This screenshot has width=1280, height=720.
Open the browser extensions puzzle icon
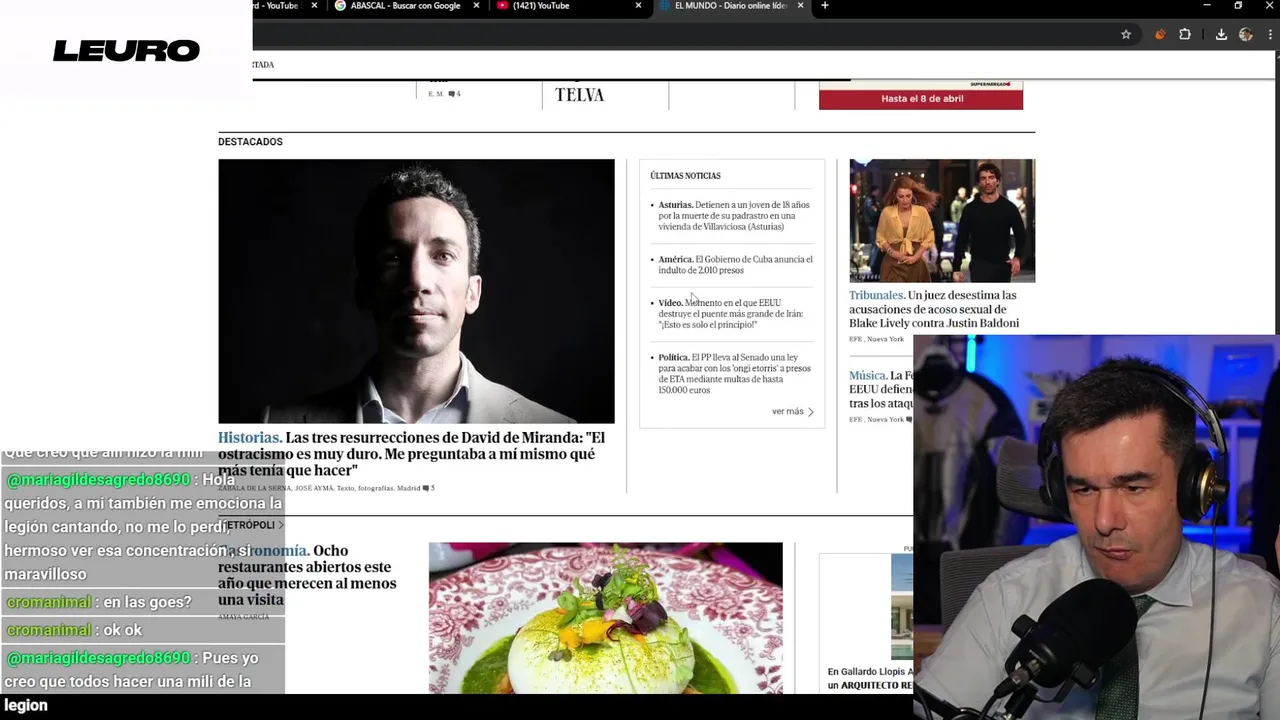point(1185,34)
